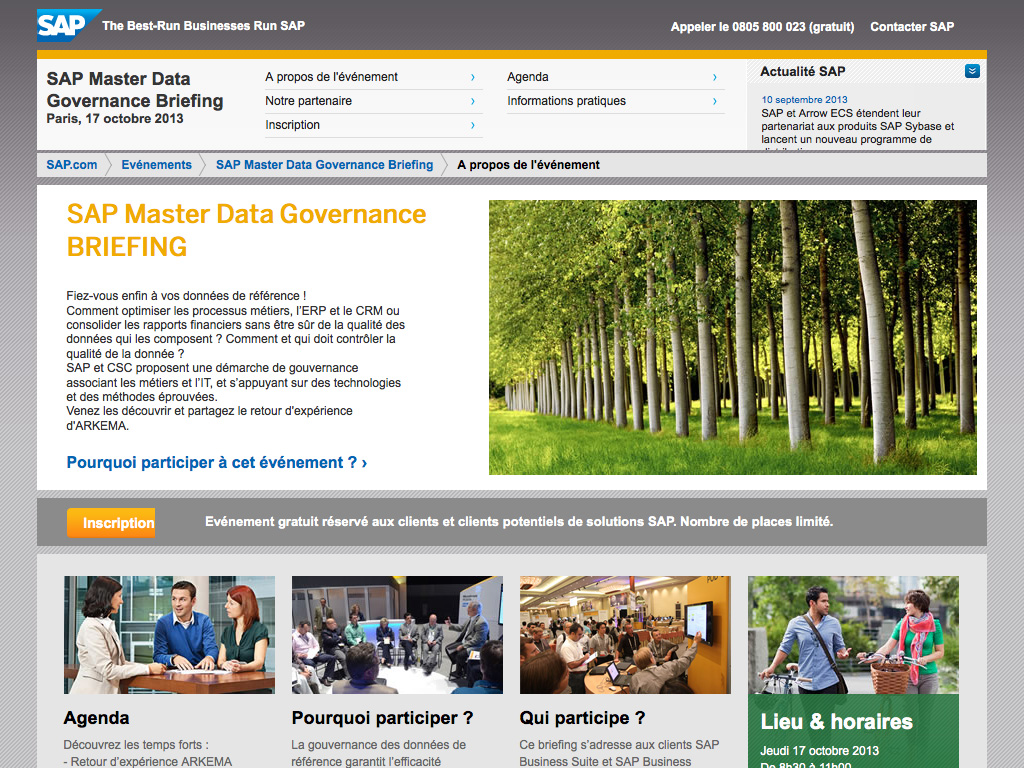Click the forest trees banner image
Image resolution: width=1024 pixels, height=768 pixels.
point(733,337)
